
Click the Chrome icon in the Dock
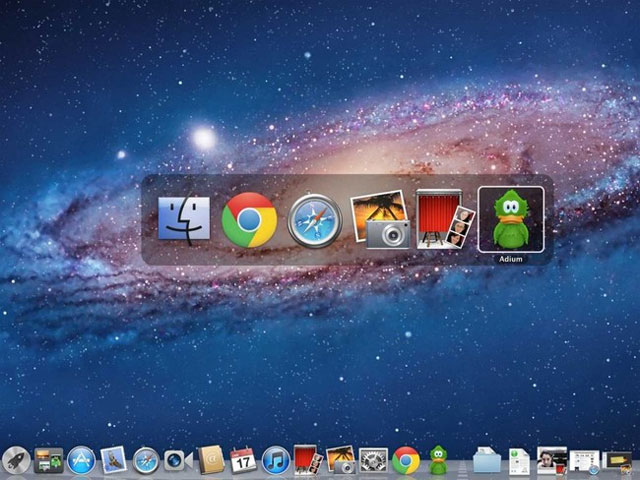click(405, 460)
